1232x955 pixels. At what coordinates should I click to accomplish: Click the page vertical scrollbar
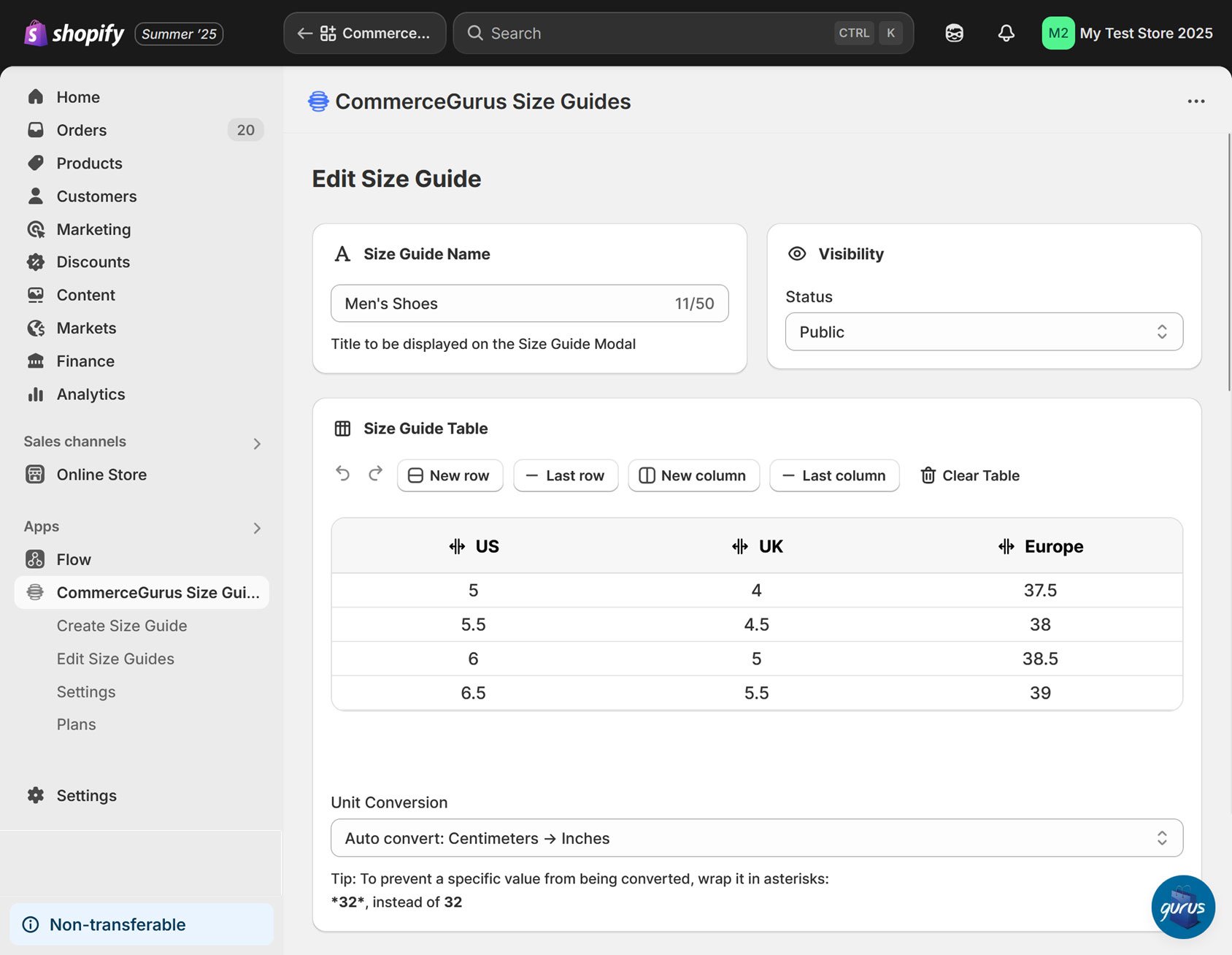(x=1229, y=261)
